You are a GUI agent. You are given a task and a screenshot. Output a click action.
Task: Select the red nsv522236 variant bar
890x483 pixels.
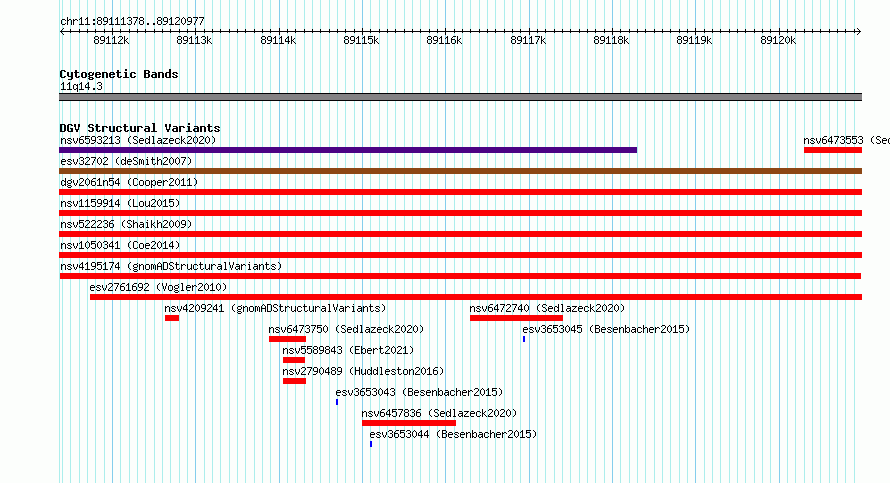coord(460,234)
